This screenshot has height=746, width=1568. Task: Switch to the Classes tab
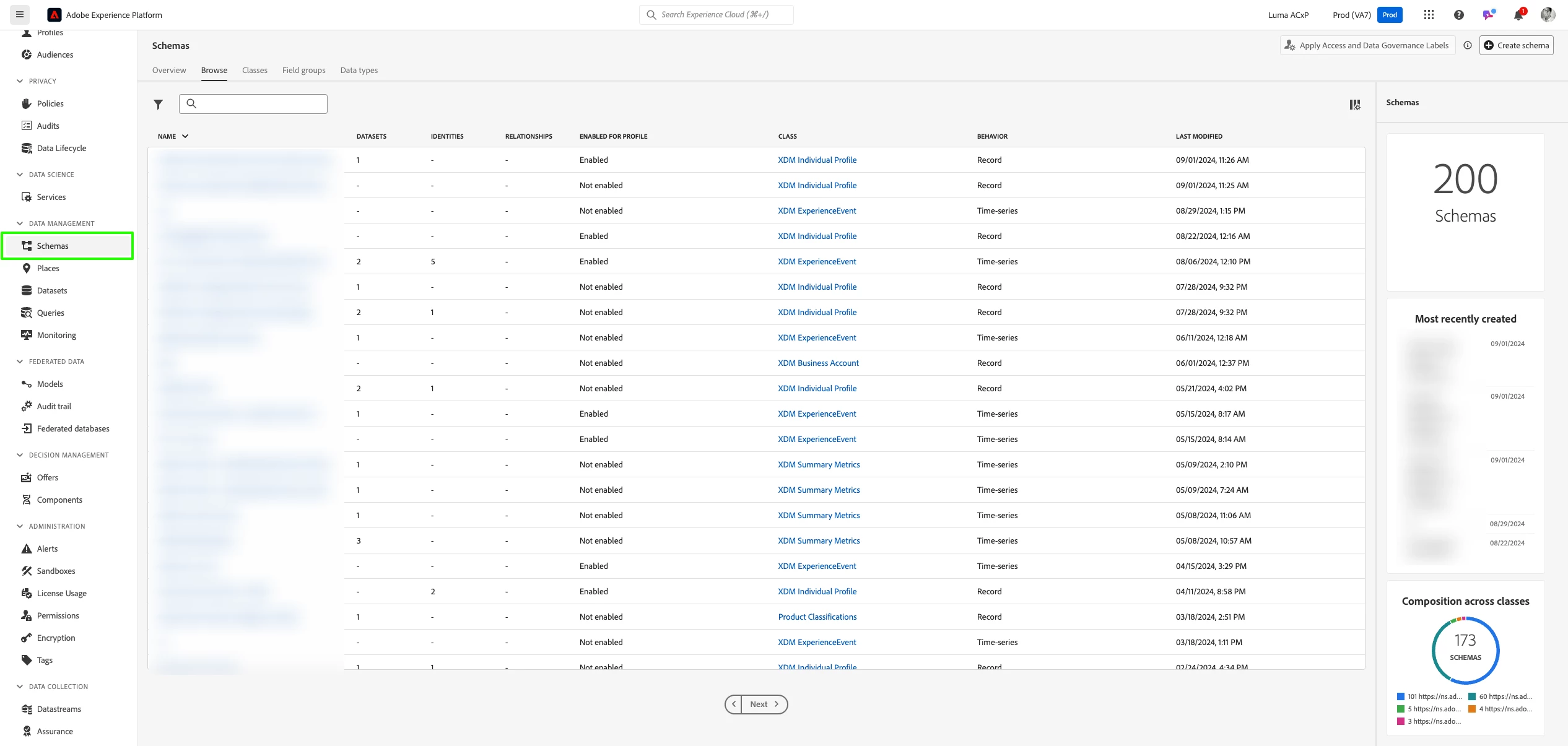pyautogui.click(x=255, y=70)
